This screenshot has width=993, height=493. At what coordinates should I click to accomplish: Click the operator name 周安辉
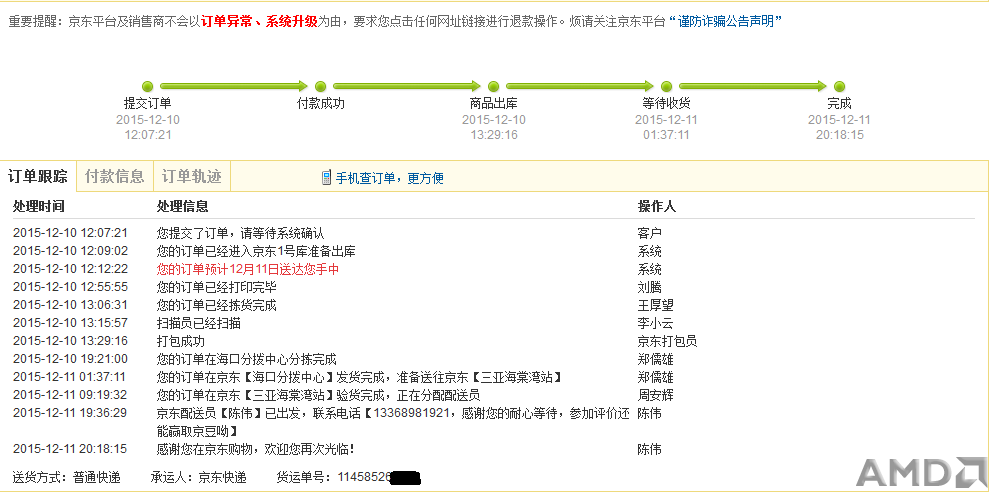655,395
